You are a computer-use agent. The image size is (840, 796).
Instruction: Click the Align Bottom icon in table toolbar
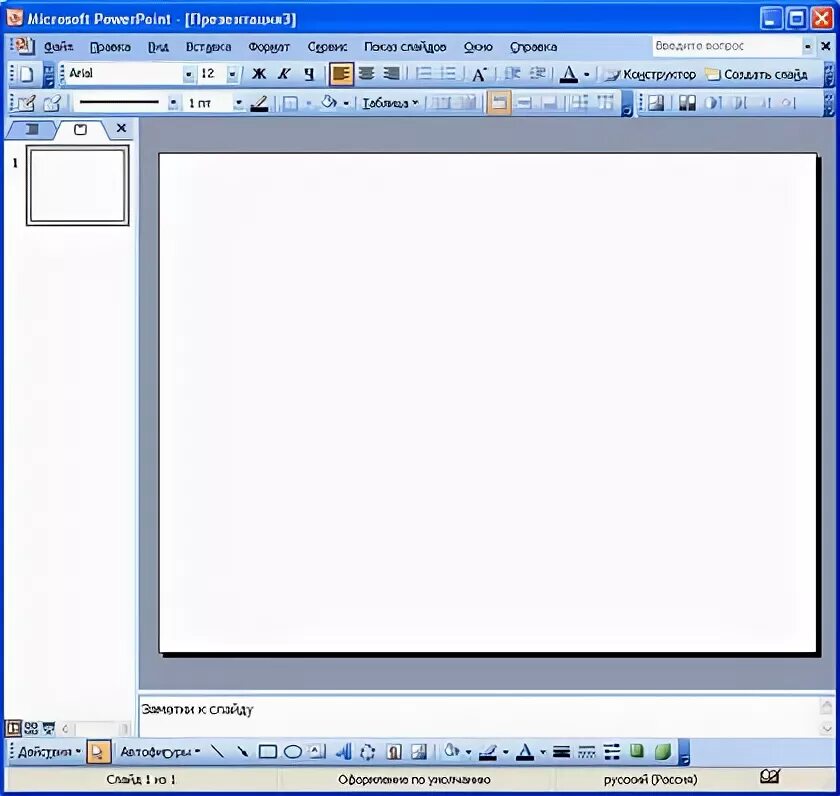click(x=551, y=103)
